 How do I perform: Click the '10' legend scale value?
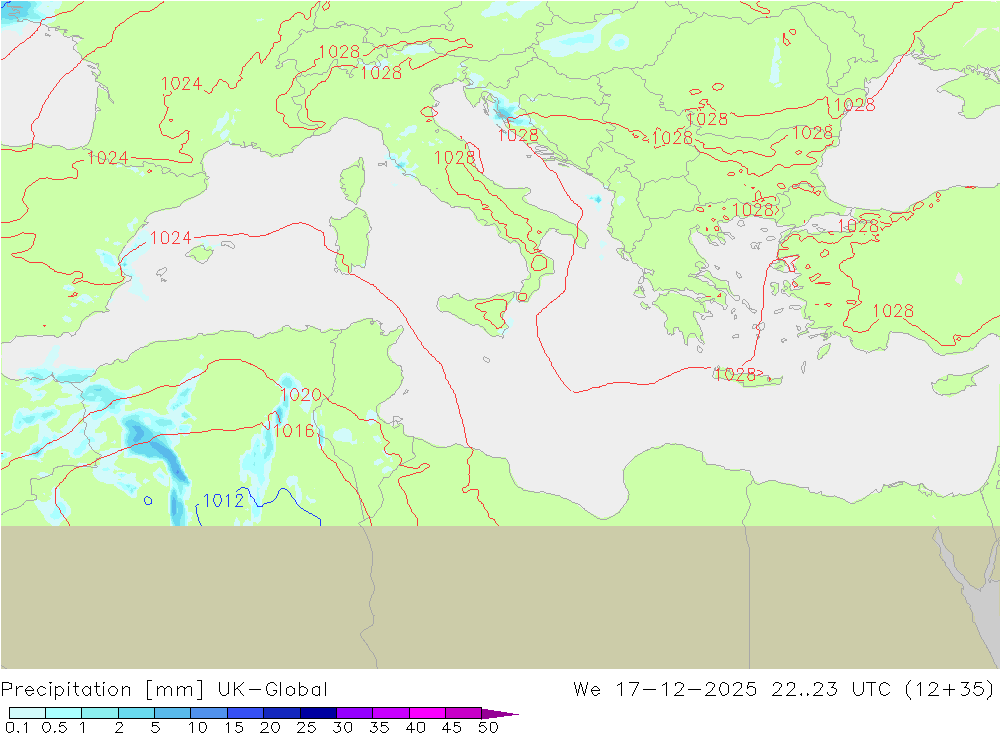coord(198,727)
